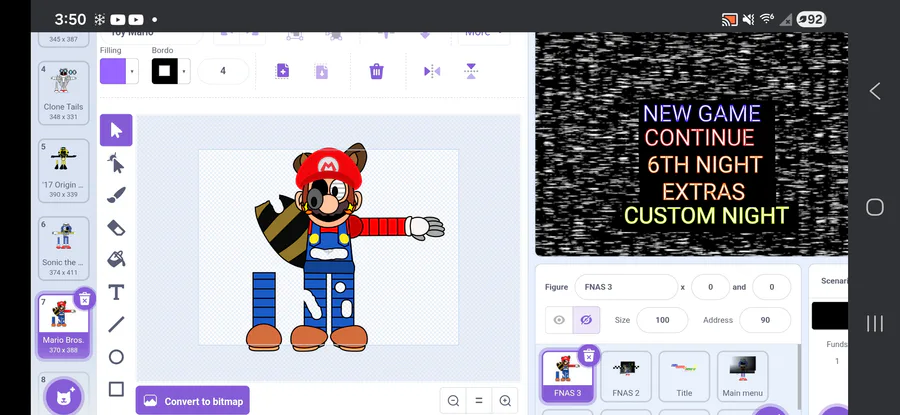This screenshot has width=900, height=415.
Task: Choose the Select arrow tool
Action: 116,130
